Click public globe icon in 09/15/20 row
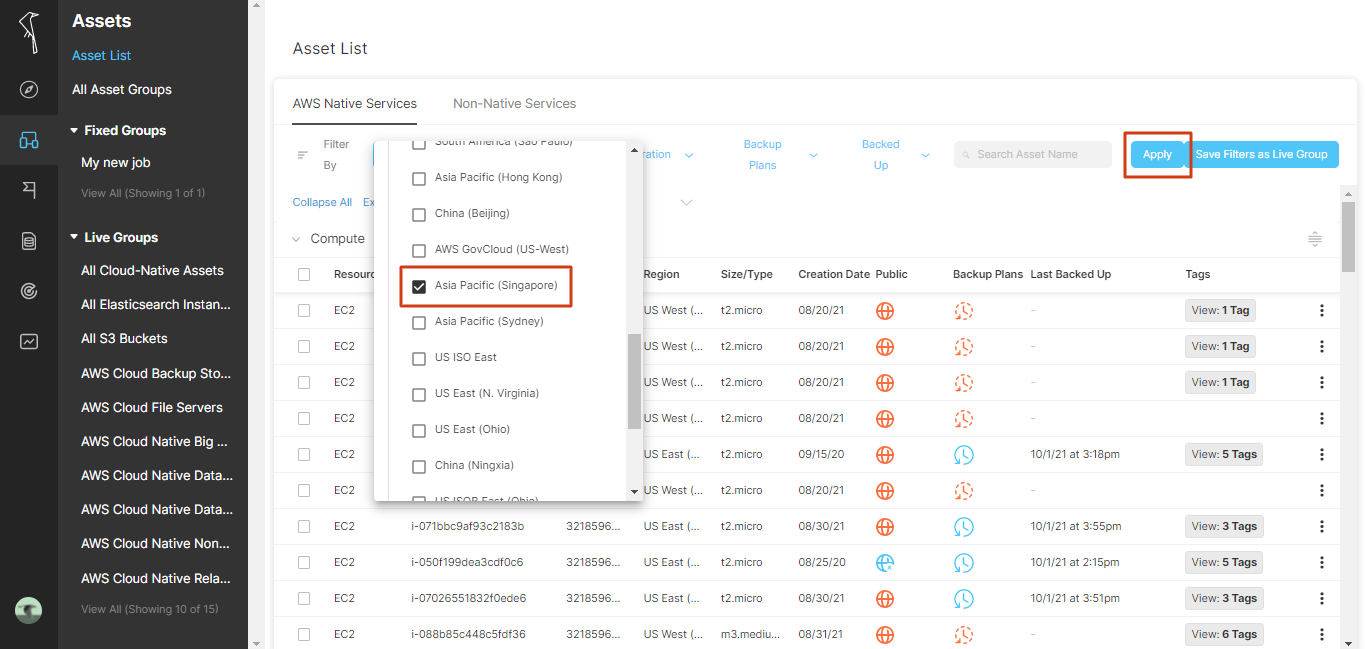 pyautogui.click(x=885, y=454)
